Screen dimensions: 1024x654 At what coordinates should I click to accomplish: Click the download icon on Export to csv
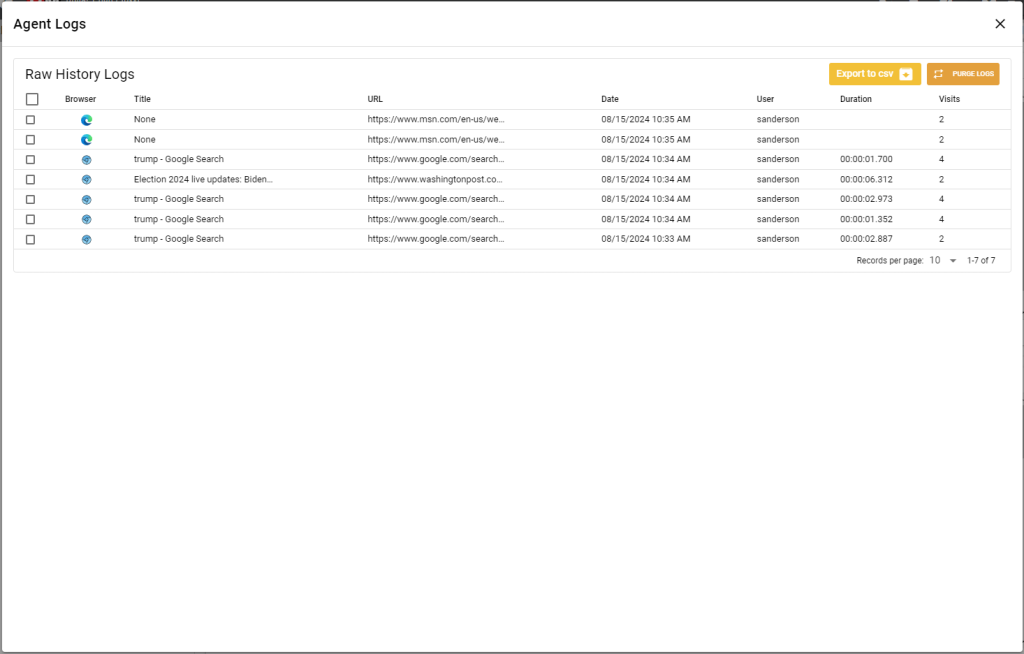pyautogui.click(x=906, y=74)
